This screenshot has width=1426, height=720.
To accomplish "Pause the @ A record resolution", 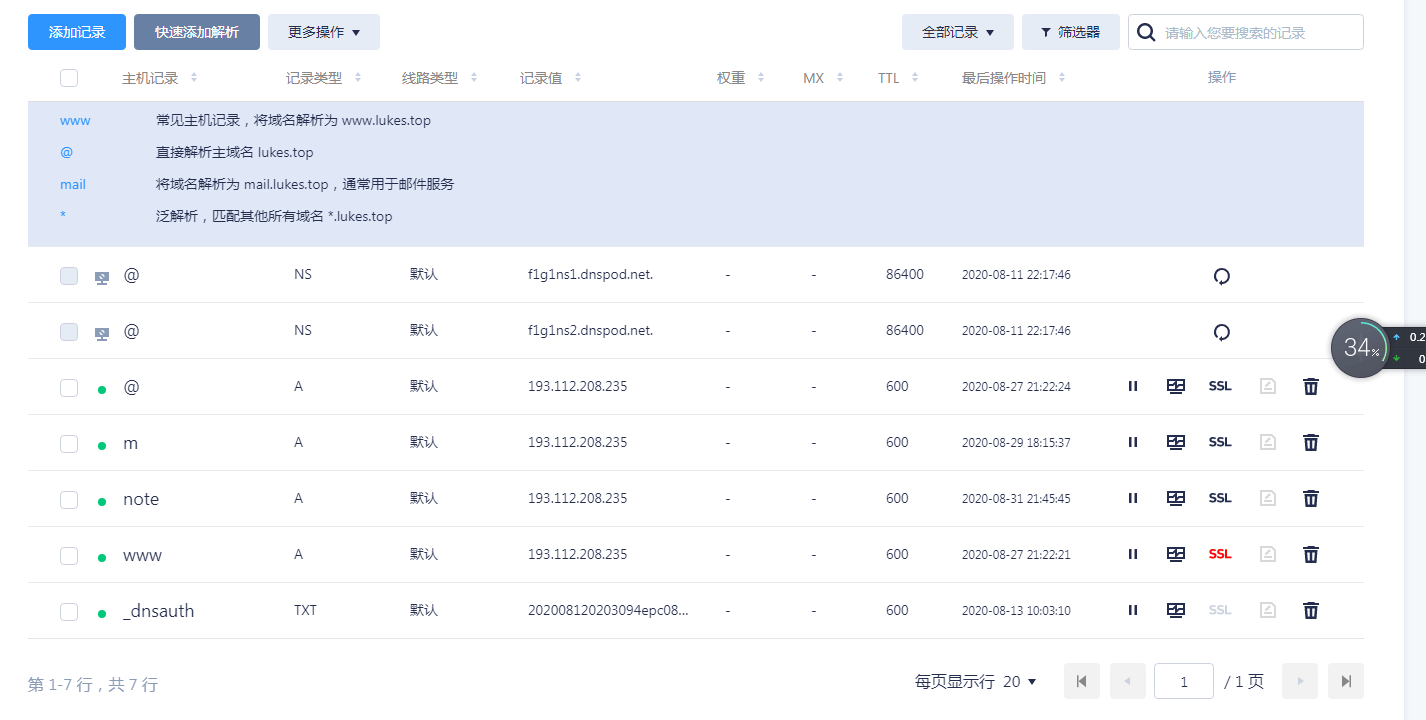I will pyautogui.click(x=1132, y=385).
